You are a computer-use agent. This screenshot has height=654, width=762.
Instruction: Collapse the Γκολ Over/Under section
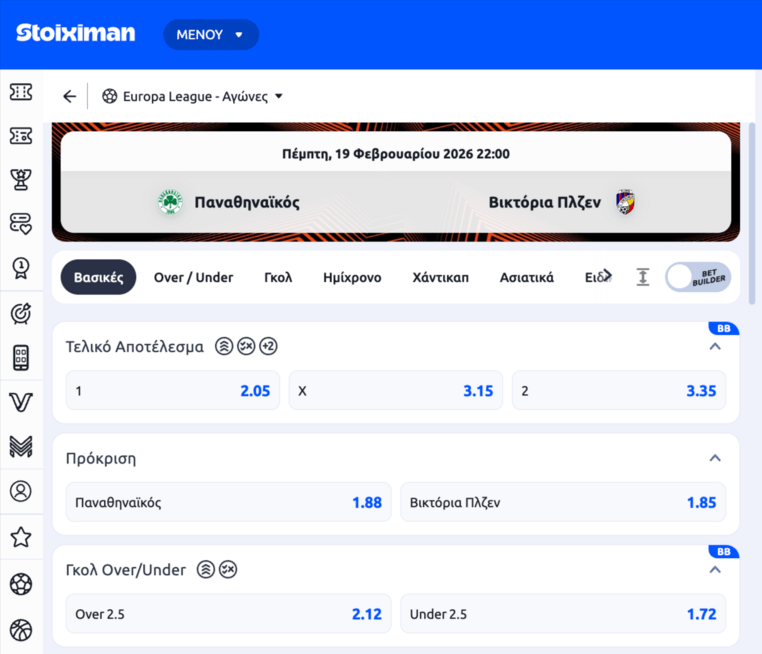coord(714,570)
